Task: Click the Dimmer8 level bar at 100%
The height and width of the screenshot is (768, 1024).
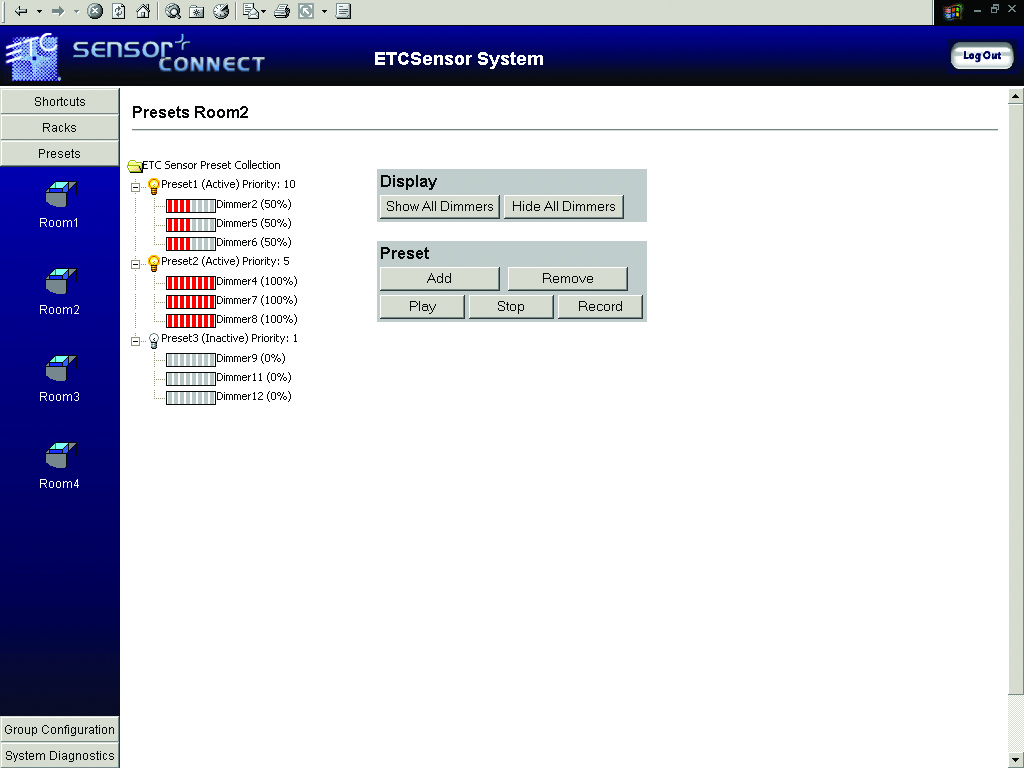Action: click(x=191, y=321)
